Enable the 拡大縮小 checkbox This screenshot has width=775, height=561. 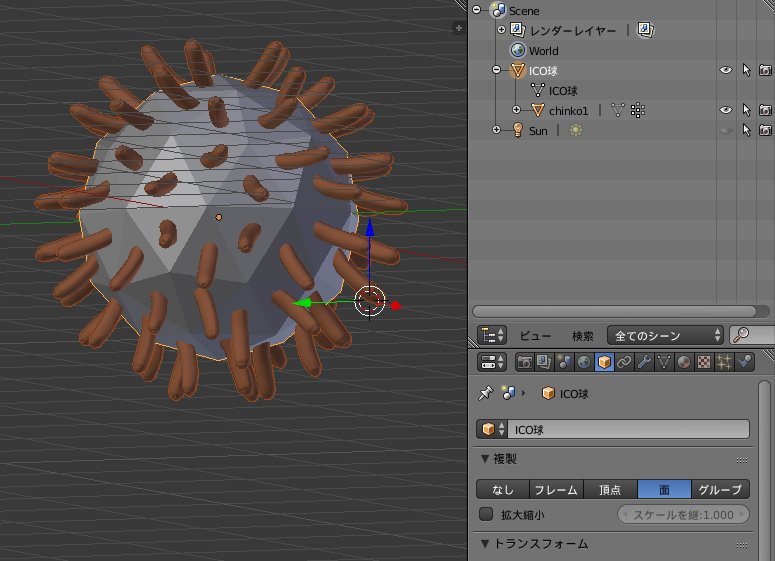click(486, 514)
